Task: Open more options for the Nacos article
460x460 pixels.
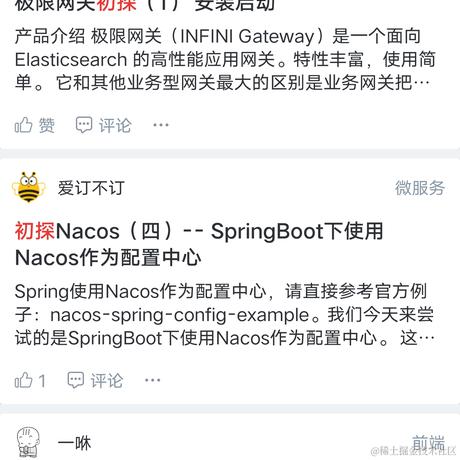Action: coord(152,380)
